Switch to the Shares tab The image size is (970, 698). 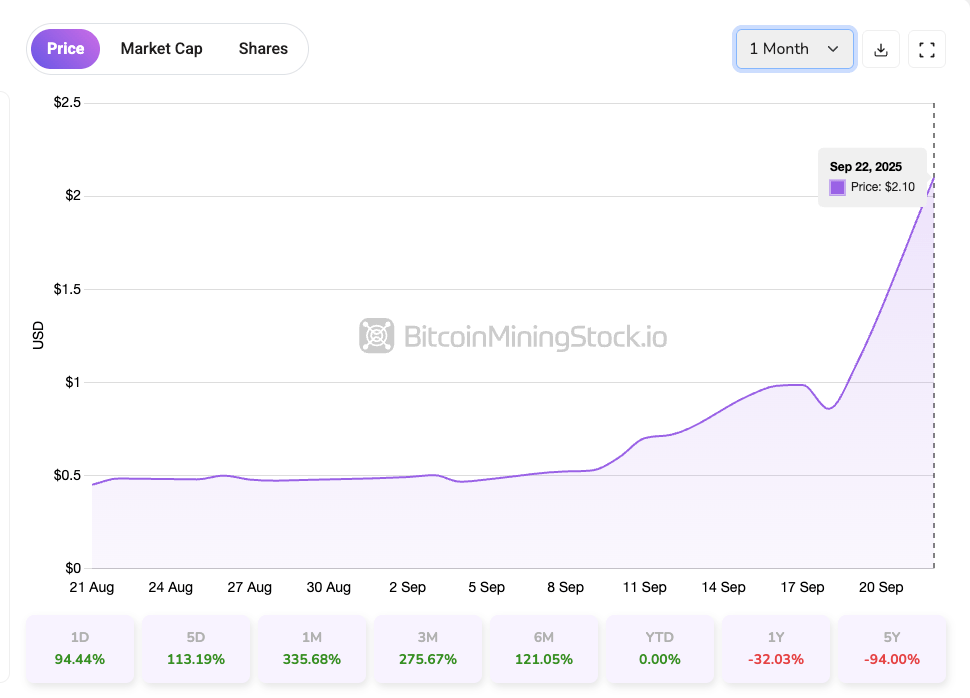point(263,49)
